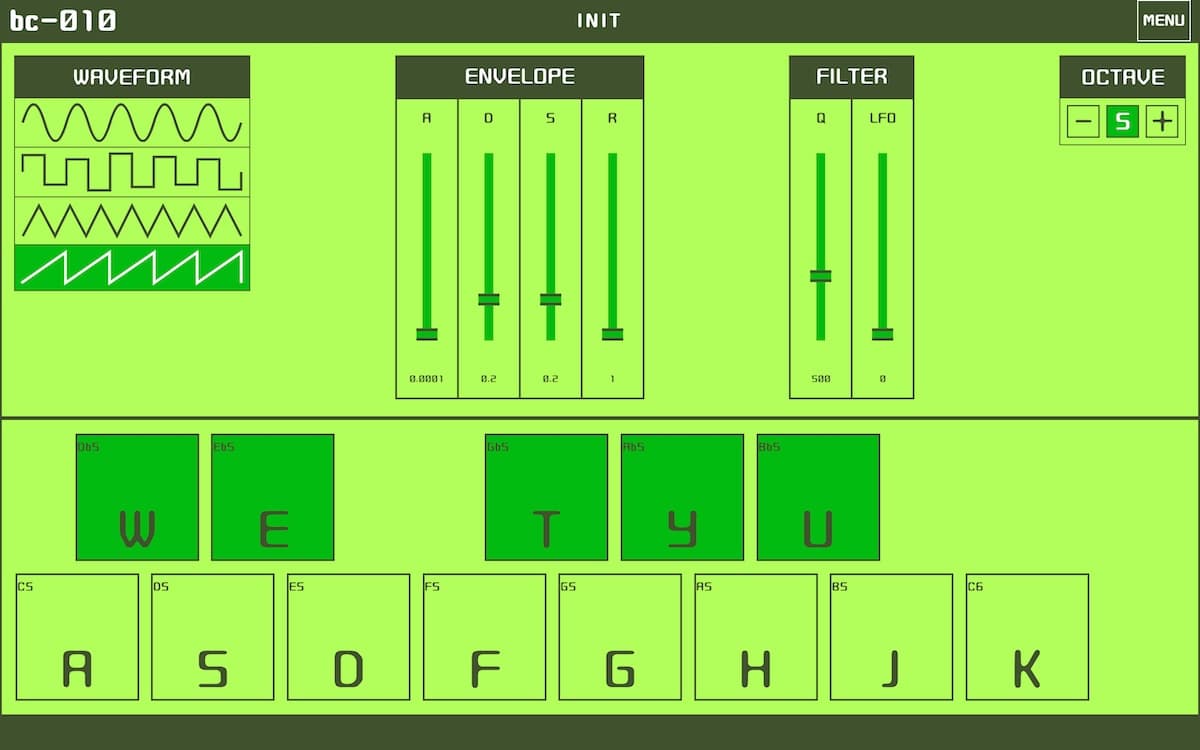Click the Decay slider handle

[x=489, y=299]
